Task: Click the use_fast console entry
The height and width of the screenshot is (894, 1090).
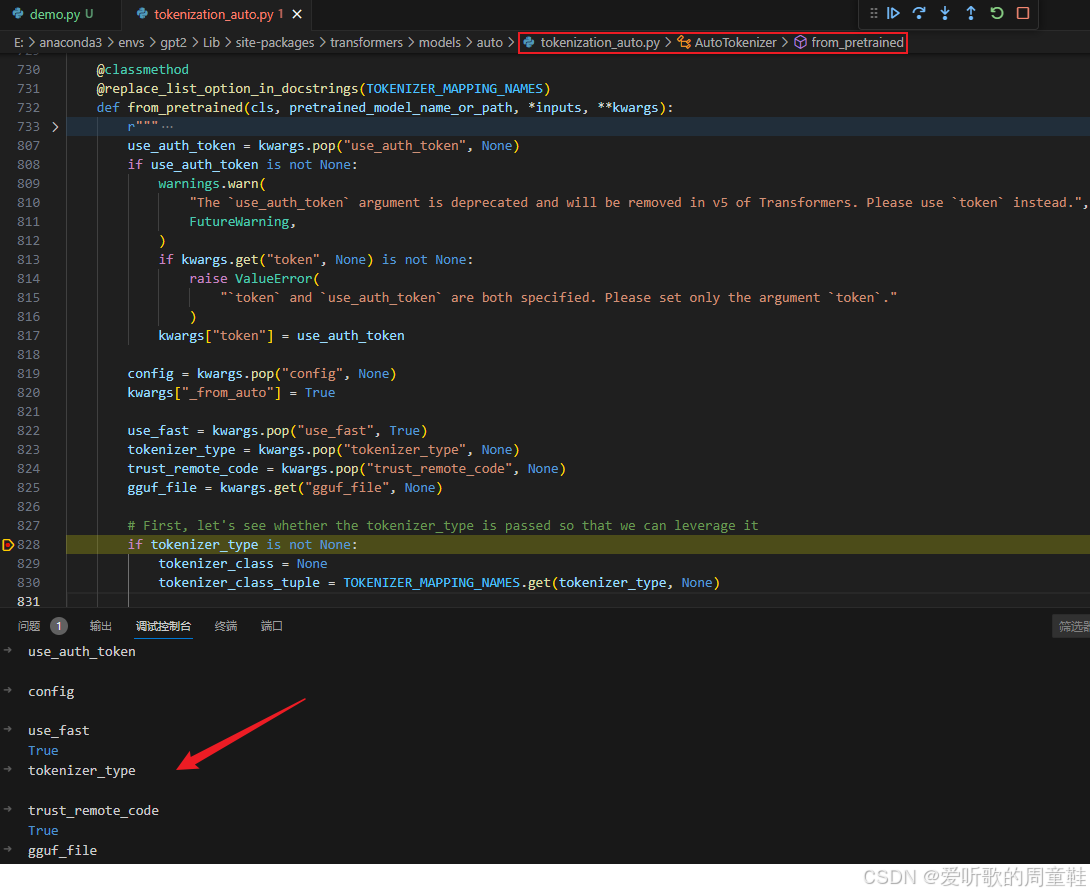Action: click(x=58, y=731)
